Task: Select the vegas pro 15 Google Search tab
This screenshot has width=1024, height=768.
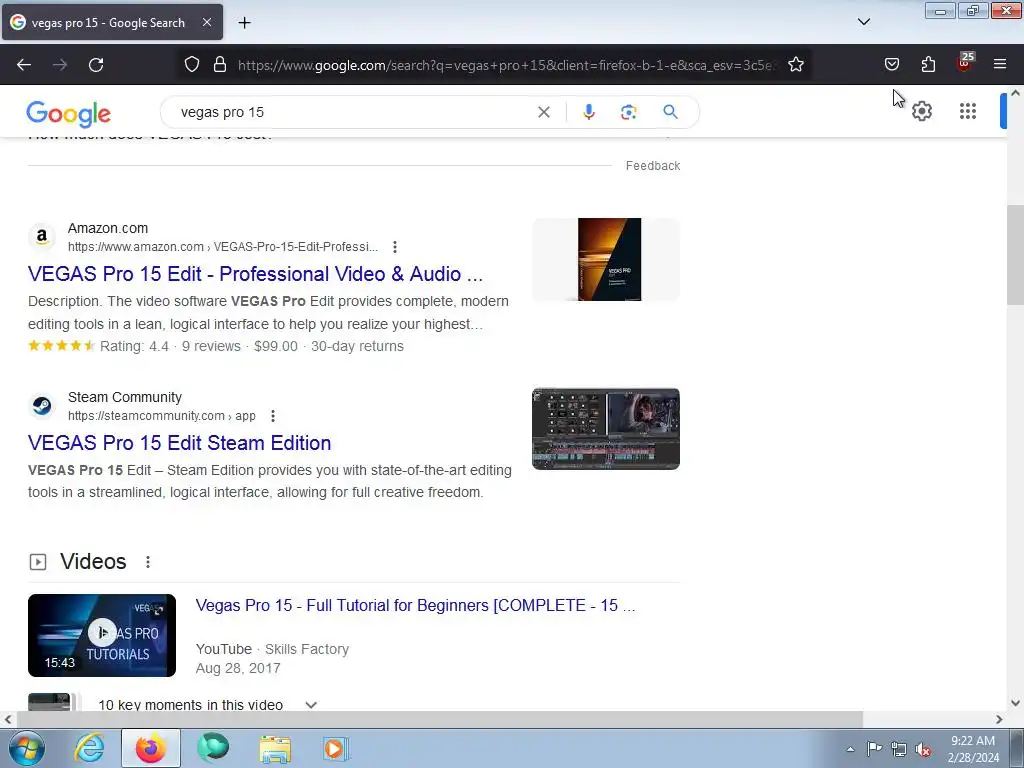Action: pos(112,22)
